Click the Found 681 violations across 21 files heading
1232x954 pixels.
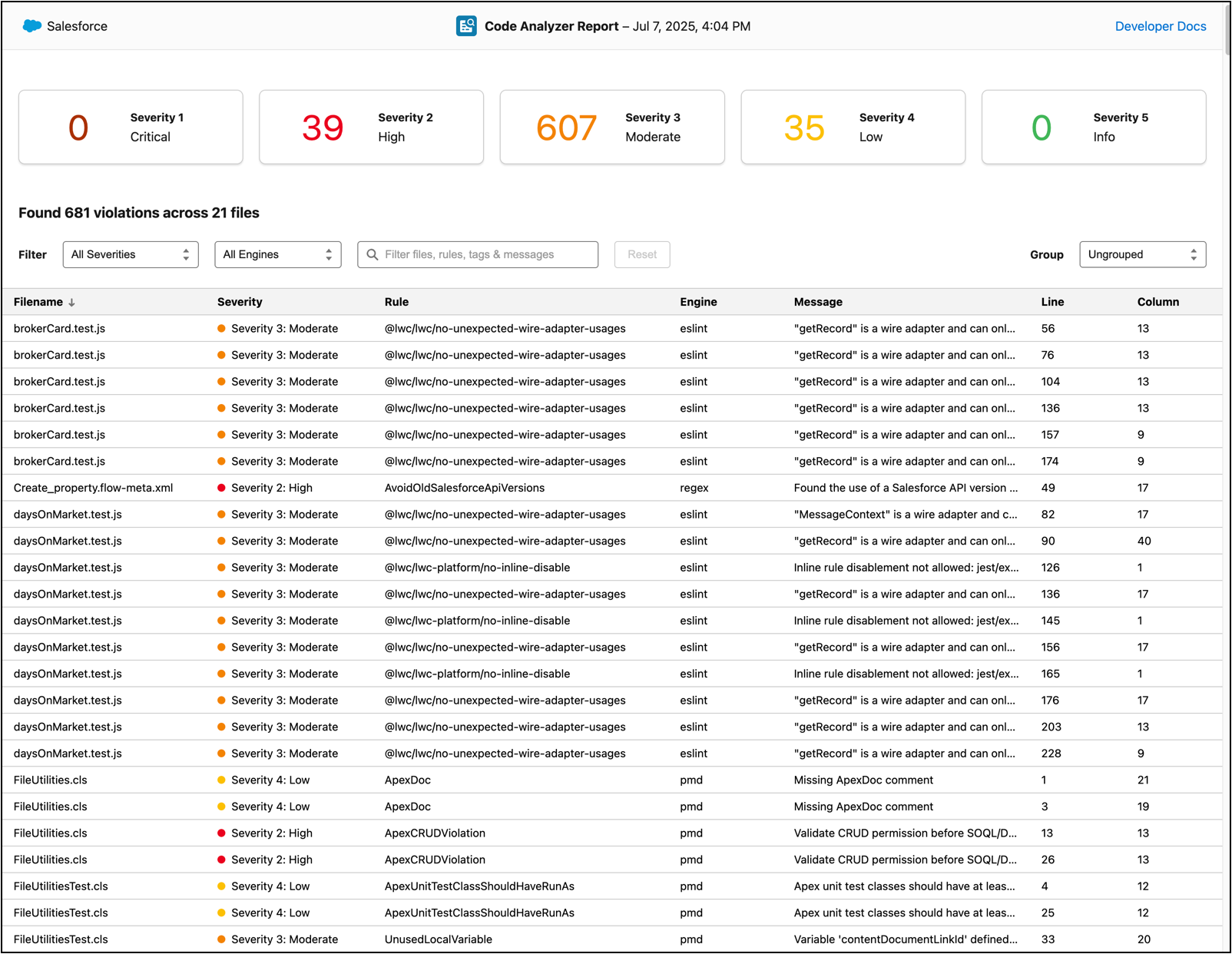click(139, 213)
